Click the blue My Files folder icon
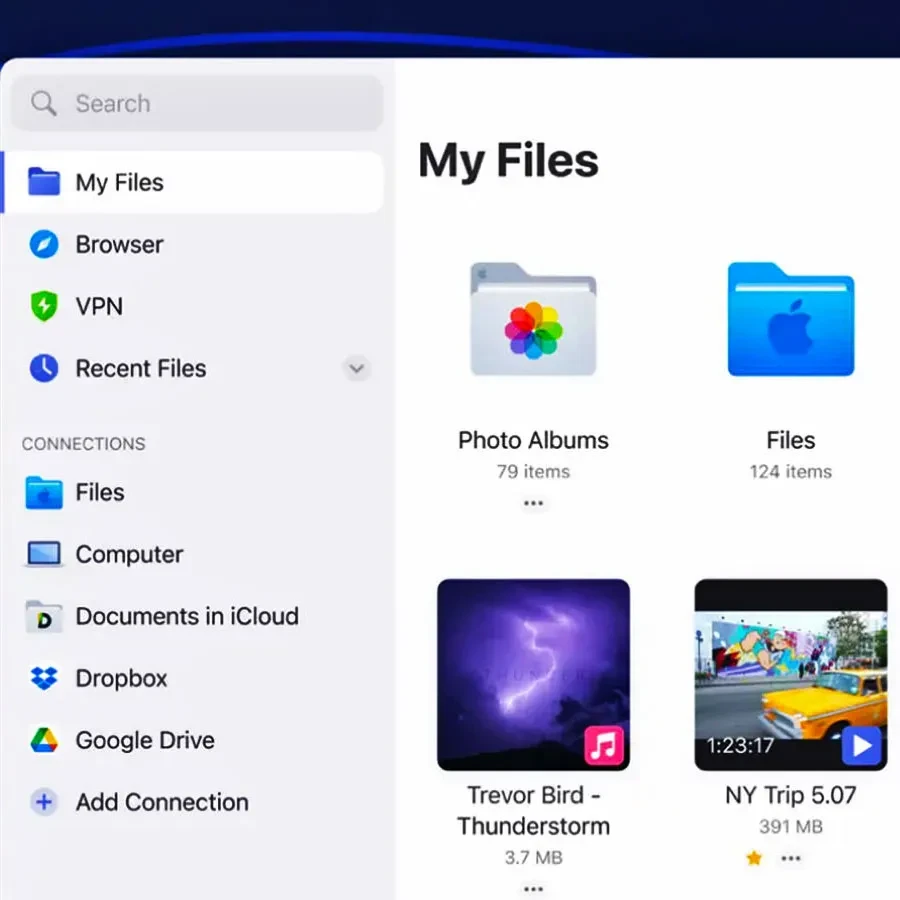The height and width of the screenshot is (900, 900). [44, 183]
